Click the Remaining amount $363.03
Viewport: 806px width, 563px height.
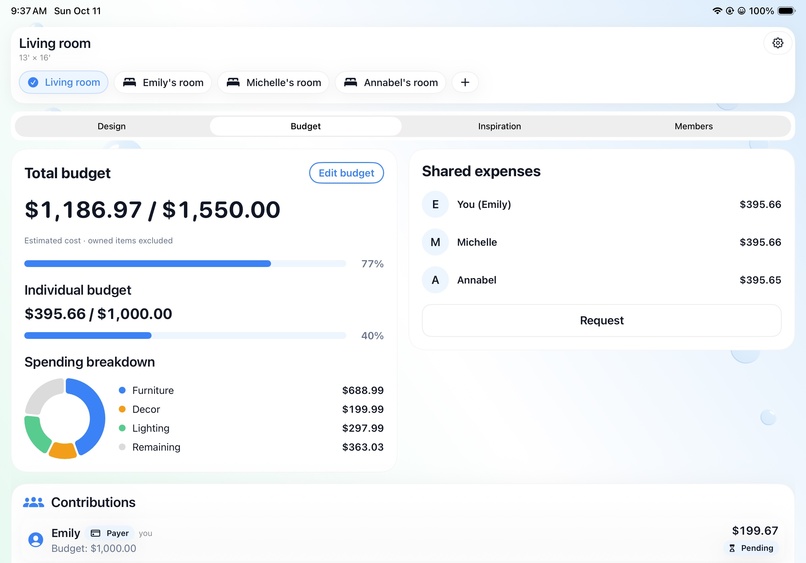pos(363,447)
